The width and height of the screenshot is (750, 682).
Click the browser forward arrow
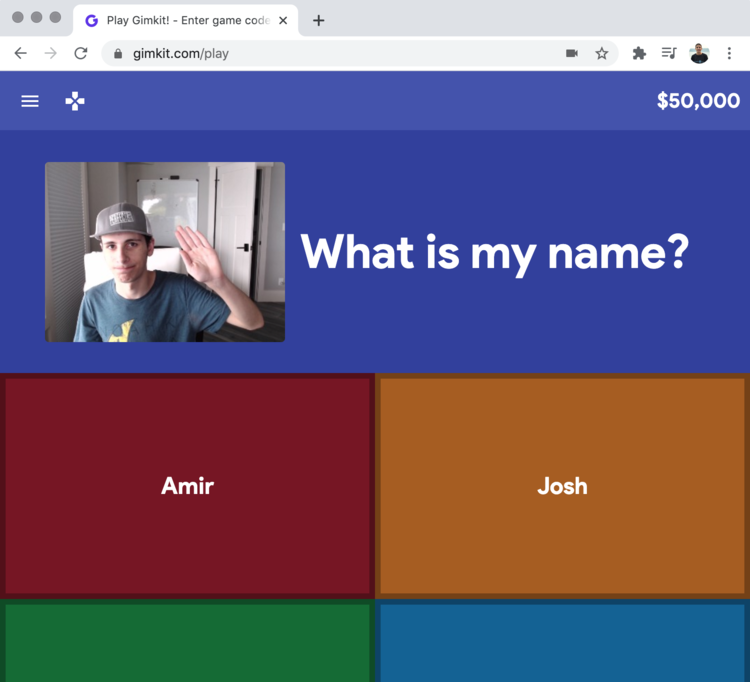(51, 53)
